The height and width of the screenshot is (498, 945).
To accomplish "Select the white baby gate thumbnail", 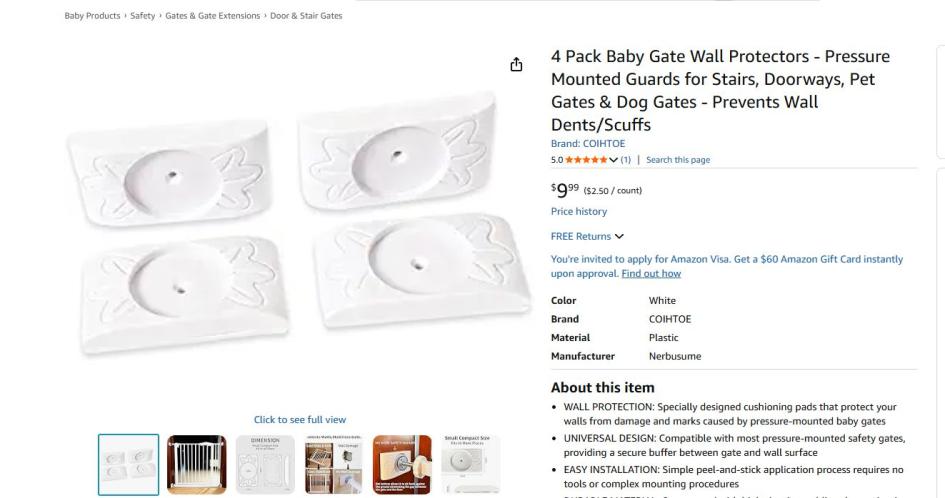I will (197, 464).
